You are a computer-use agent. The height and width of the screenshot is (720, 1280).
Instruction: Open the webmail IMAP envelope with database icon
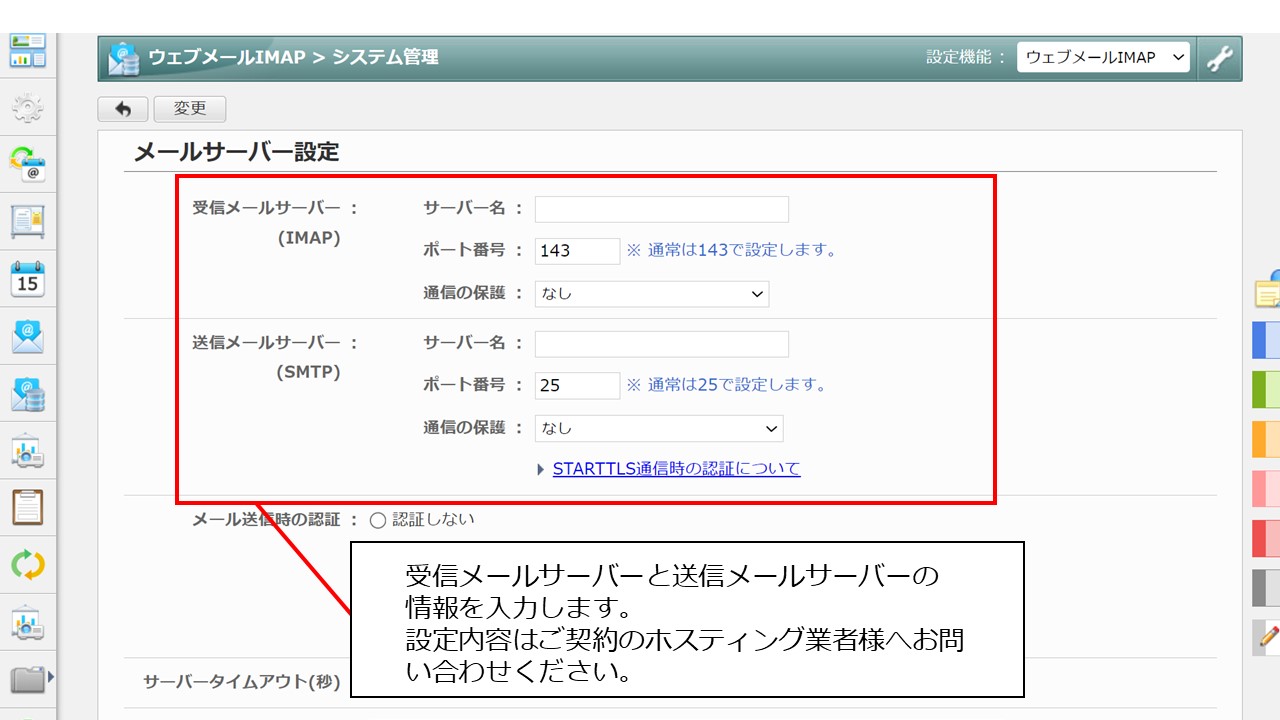pos(28,394)
